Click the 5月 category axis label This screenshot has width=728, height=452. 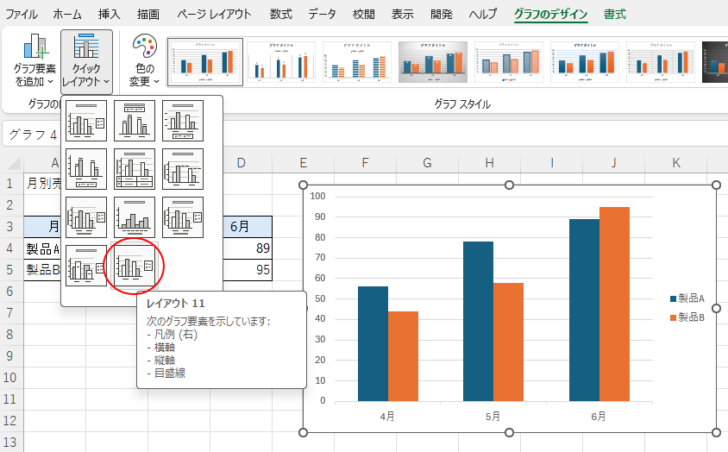click(x=493, y=416)
